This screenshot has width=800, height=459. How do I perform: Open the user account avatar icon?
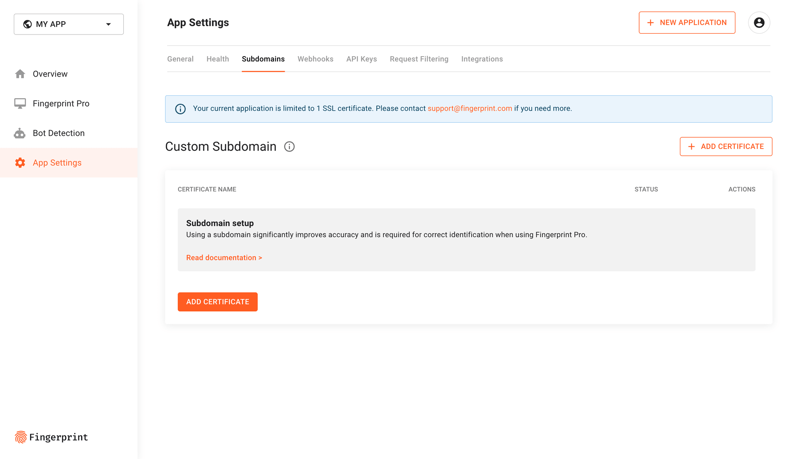(759, 23)
